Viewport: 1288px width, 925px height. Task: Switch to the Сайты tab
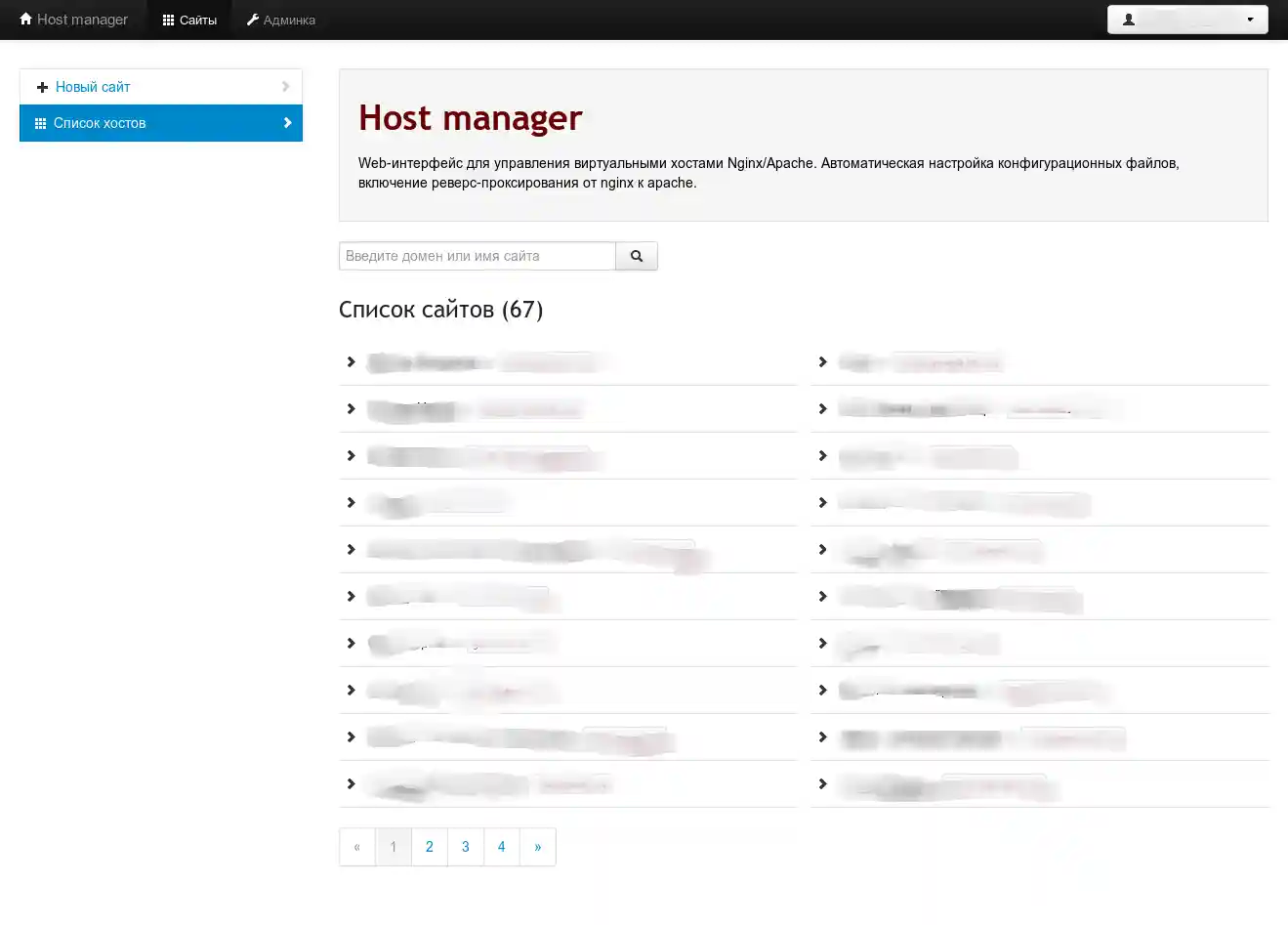(188, 19)
